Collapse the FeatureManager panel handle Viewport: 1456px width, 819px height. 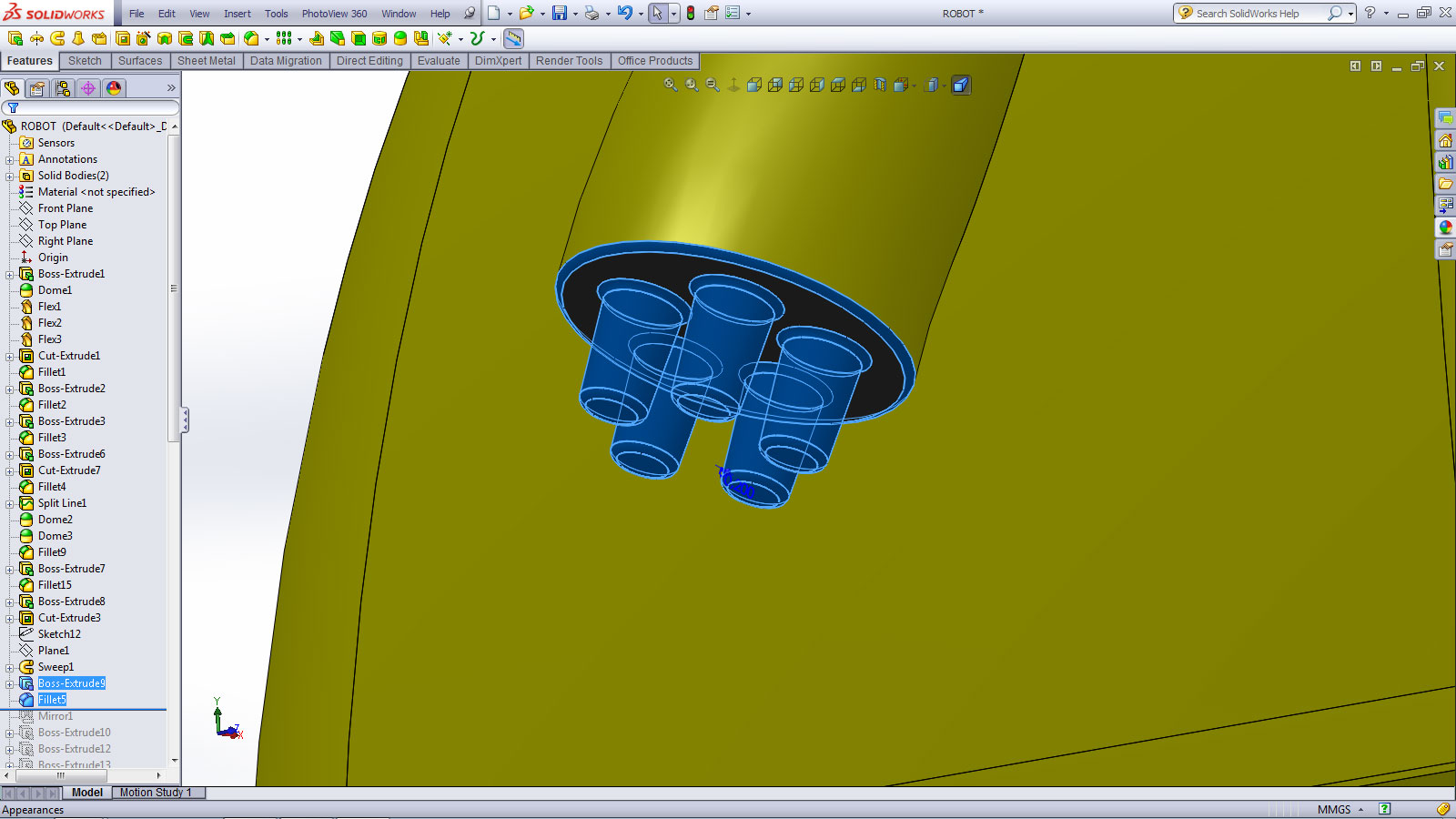(x=185, y=420)
